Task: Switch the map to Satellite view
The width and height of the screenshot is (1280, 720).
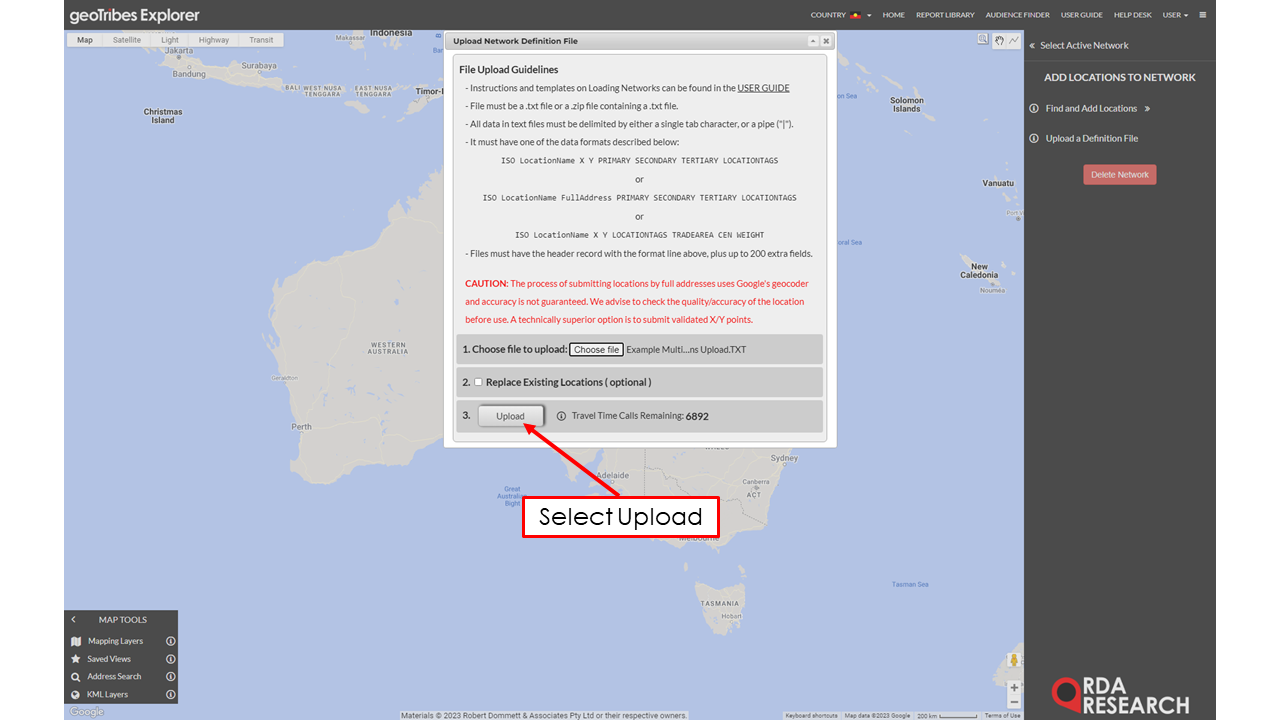Action: [x=127, y=40]
